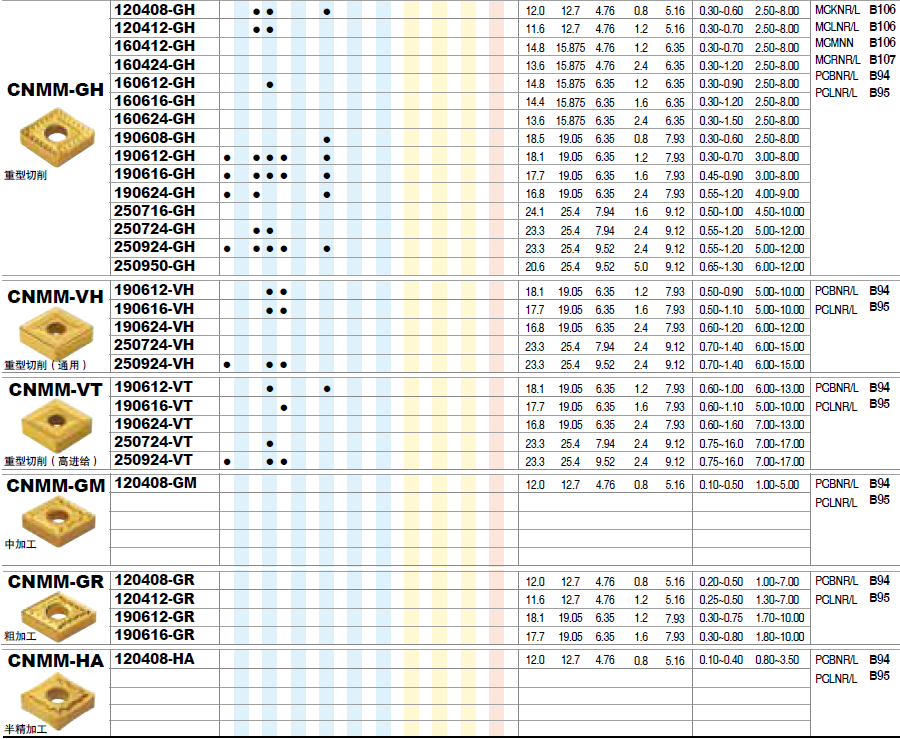Select the 120408-GH row label
This screenshot has height=739, width=900.
[x=155, y=11]
